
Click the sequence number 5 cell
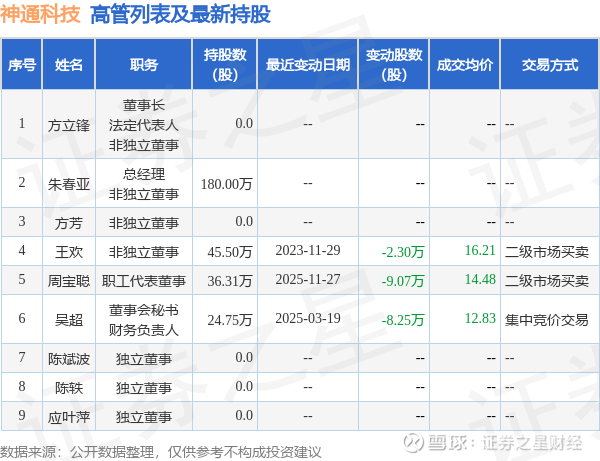(x=22, y=280)
